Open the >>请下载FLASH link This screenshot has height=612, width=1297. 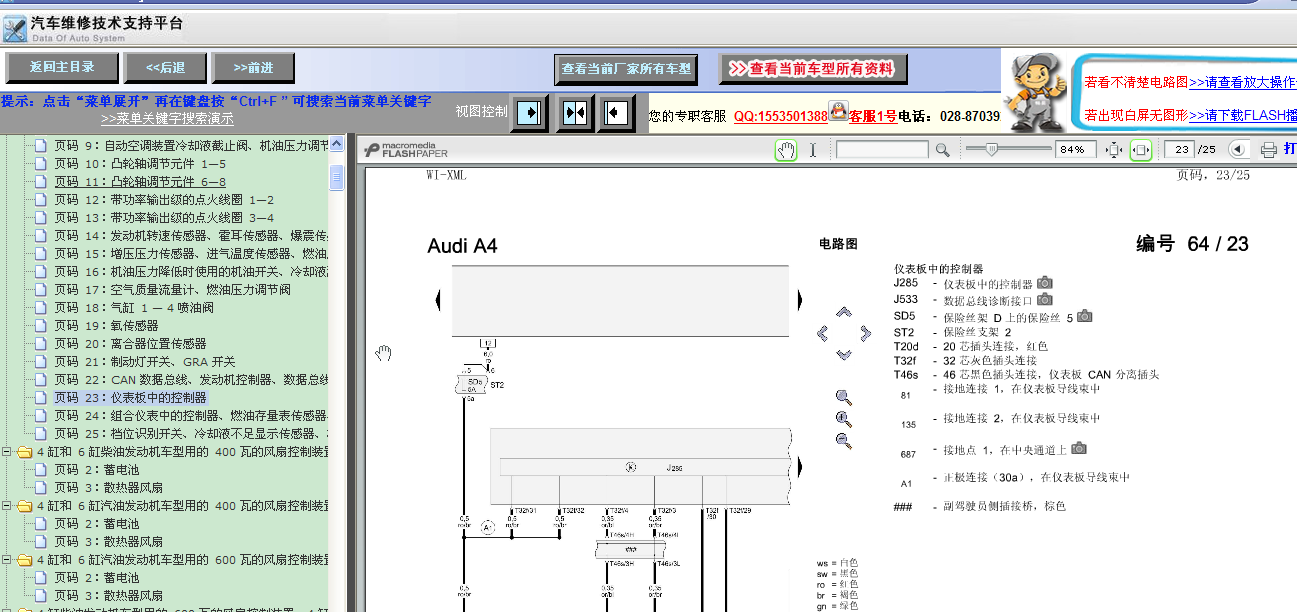pyautogui.click(x=1242, y=115)
